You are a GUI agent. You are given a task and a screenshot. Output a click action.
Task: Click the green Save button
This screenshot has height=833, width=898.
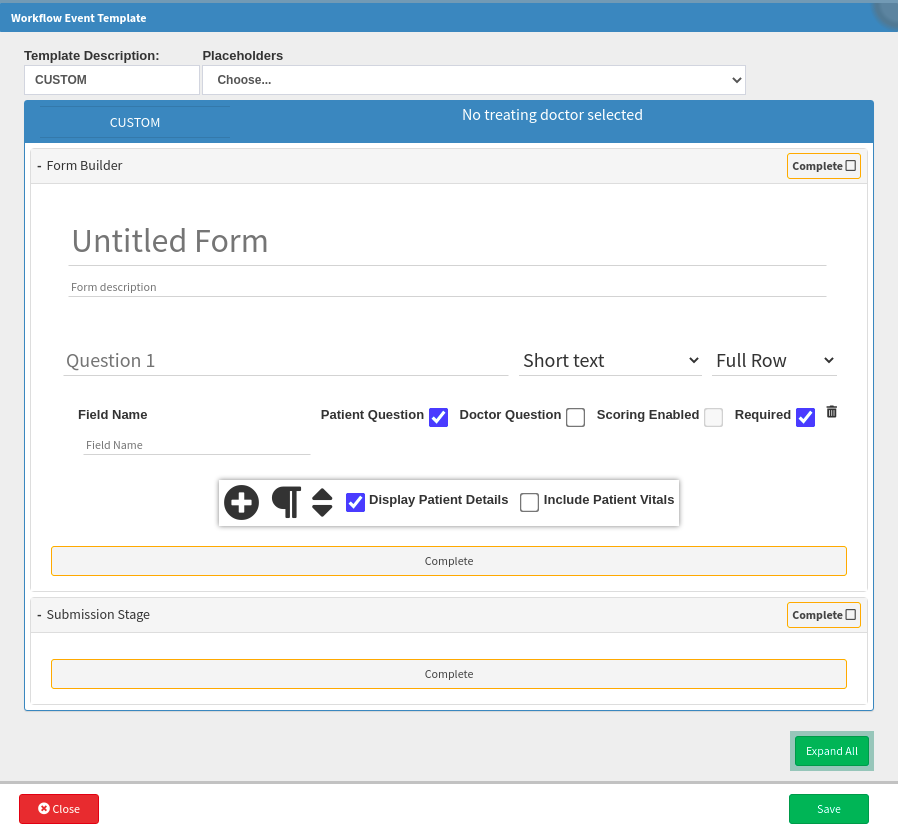pyautogui.click(x=828, y=809)
